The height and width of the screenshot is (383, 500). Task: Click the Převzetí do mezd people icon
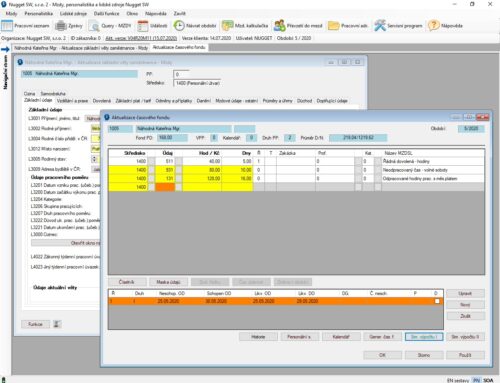[279, 26]
